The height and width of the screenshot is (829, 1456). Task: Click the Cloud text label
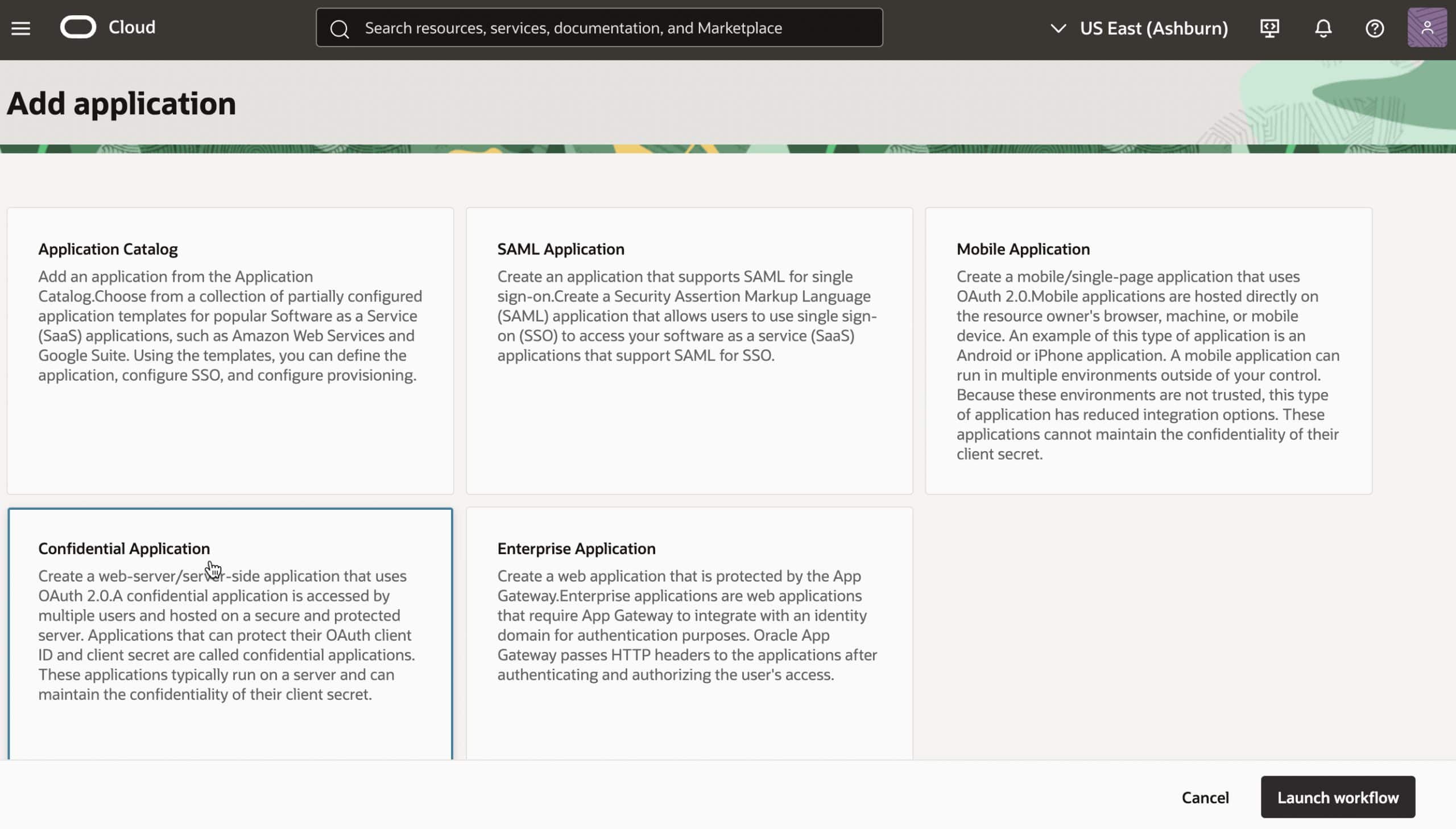tap(132, 27)
